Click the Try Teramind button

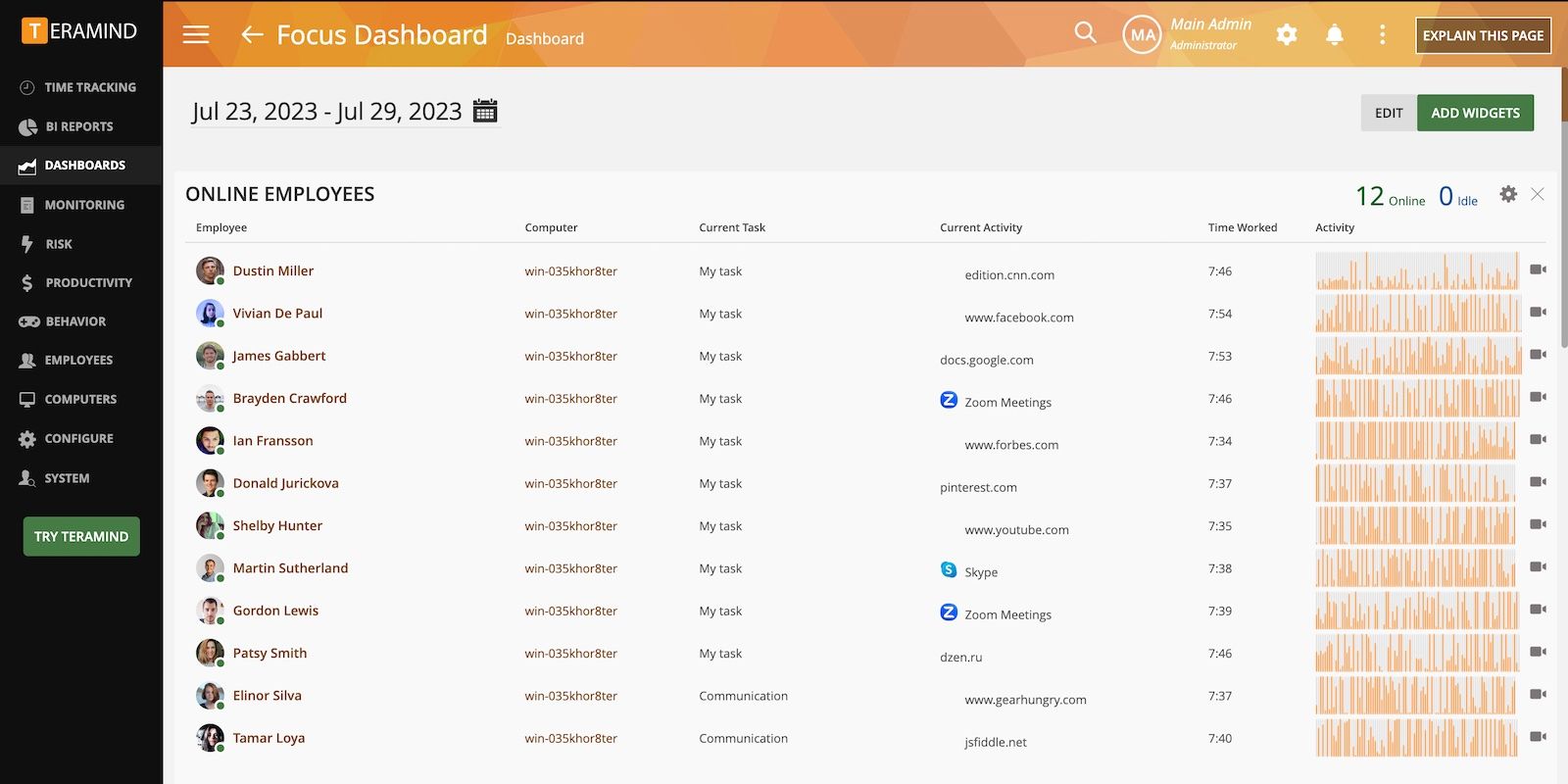point(81,536)
